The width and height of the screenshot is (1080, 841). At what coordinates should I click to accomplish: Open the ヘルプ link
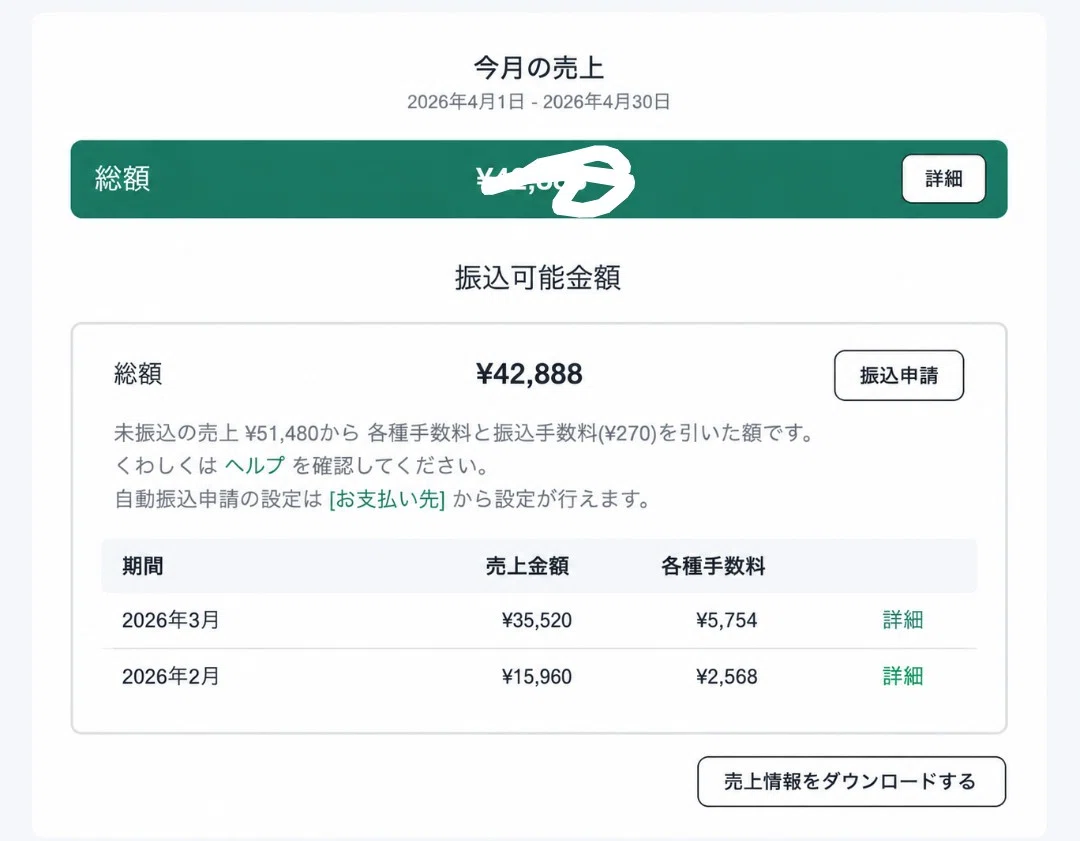tap(255, 466)
